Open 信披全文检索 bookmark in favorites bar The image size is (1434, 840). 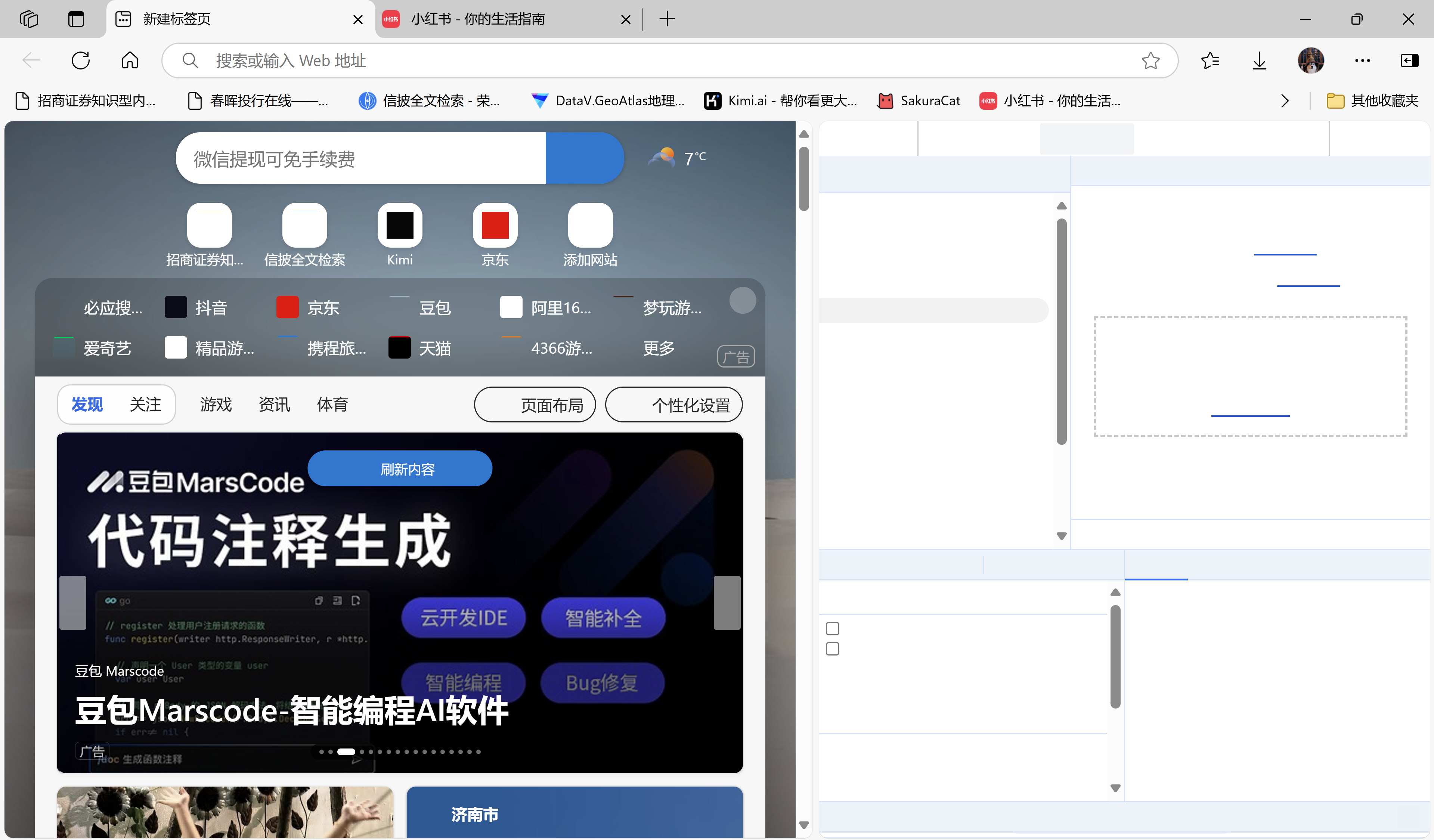pyautogui.click(x=430, y=101)
